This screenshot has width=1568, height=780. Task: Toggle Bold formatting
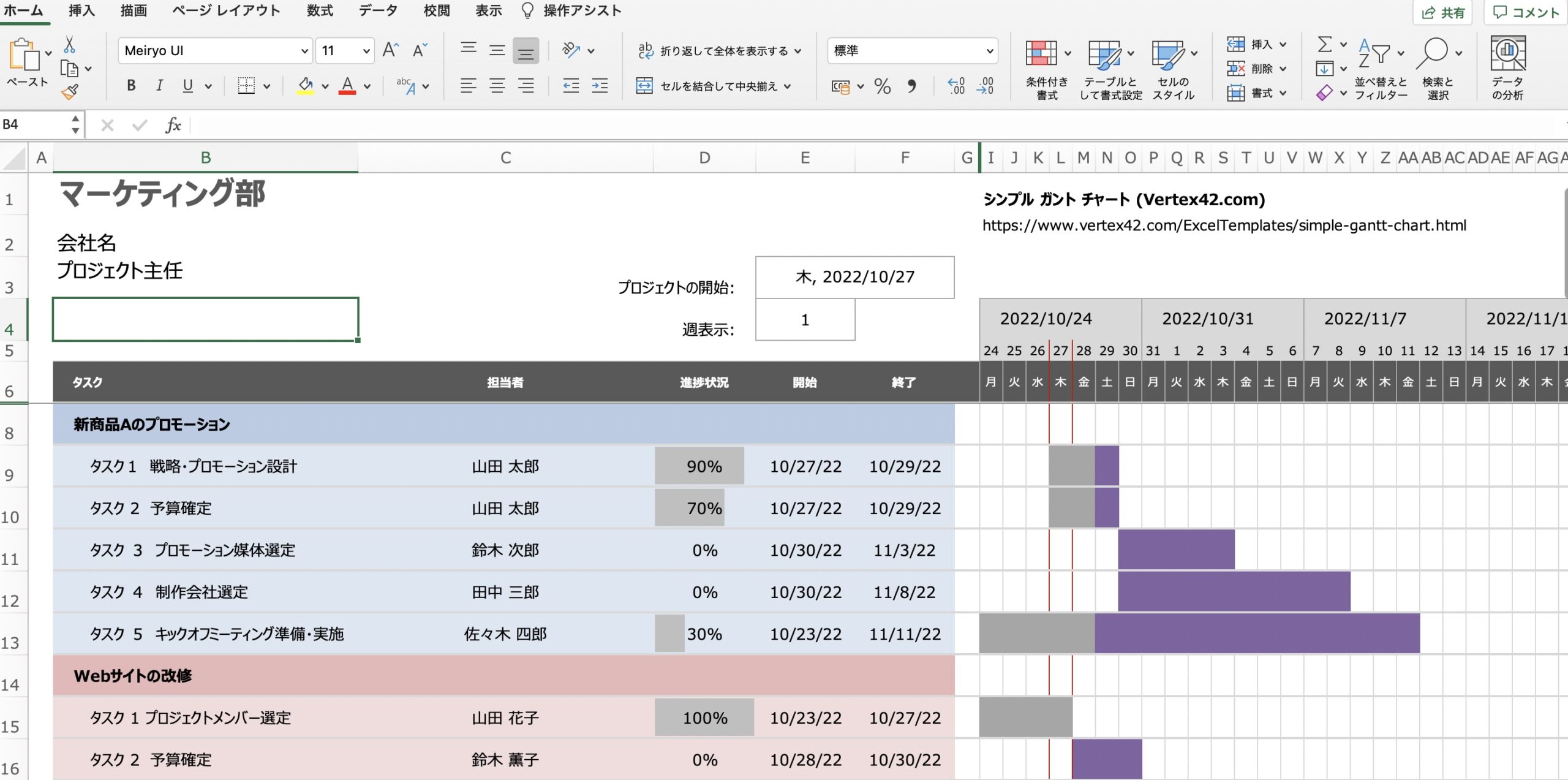click(x=131, y=86)
